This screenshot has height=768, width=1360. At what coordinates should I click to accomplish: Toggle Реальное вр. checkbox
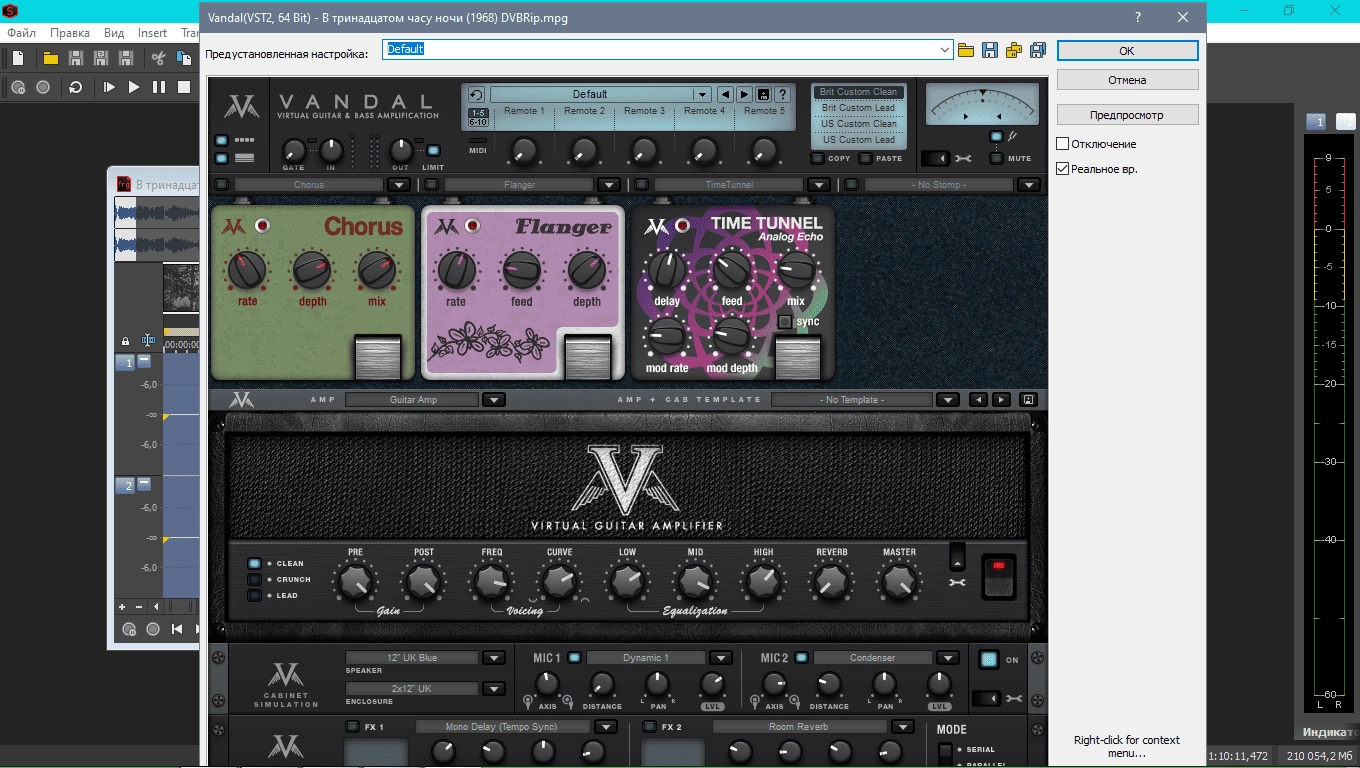coord(1063,169)
